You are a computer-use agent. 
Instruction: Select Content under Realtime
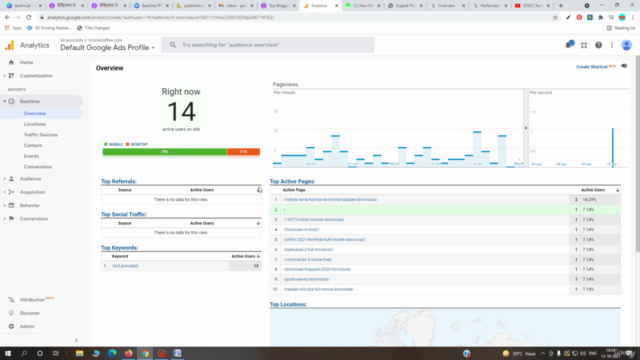(33, 145)
